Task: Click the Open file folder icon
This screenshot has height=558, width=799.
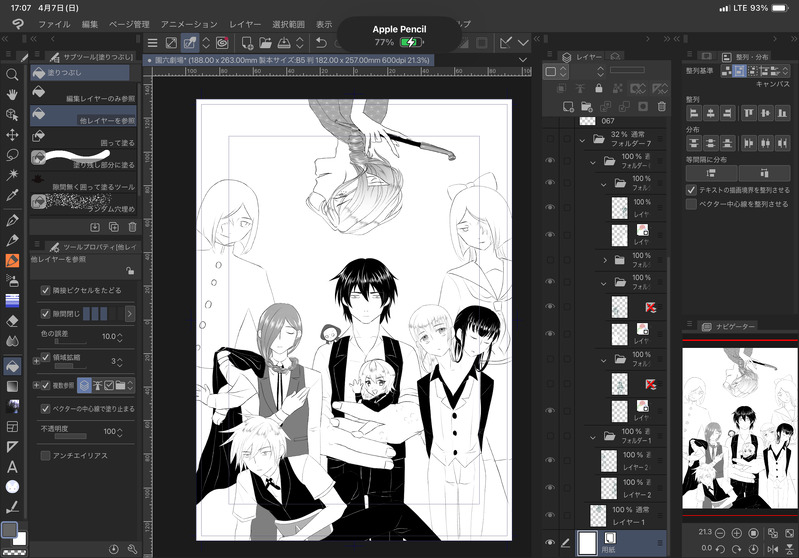Action: point(265,43)
